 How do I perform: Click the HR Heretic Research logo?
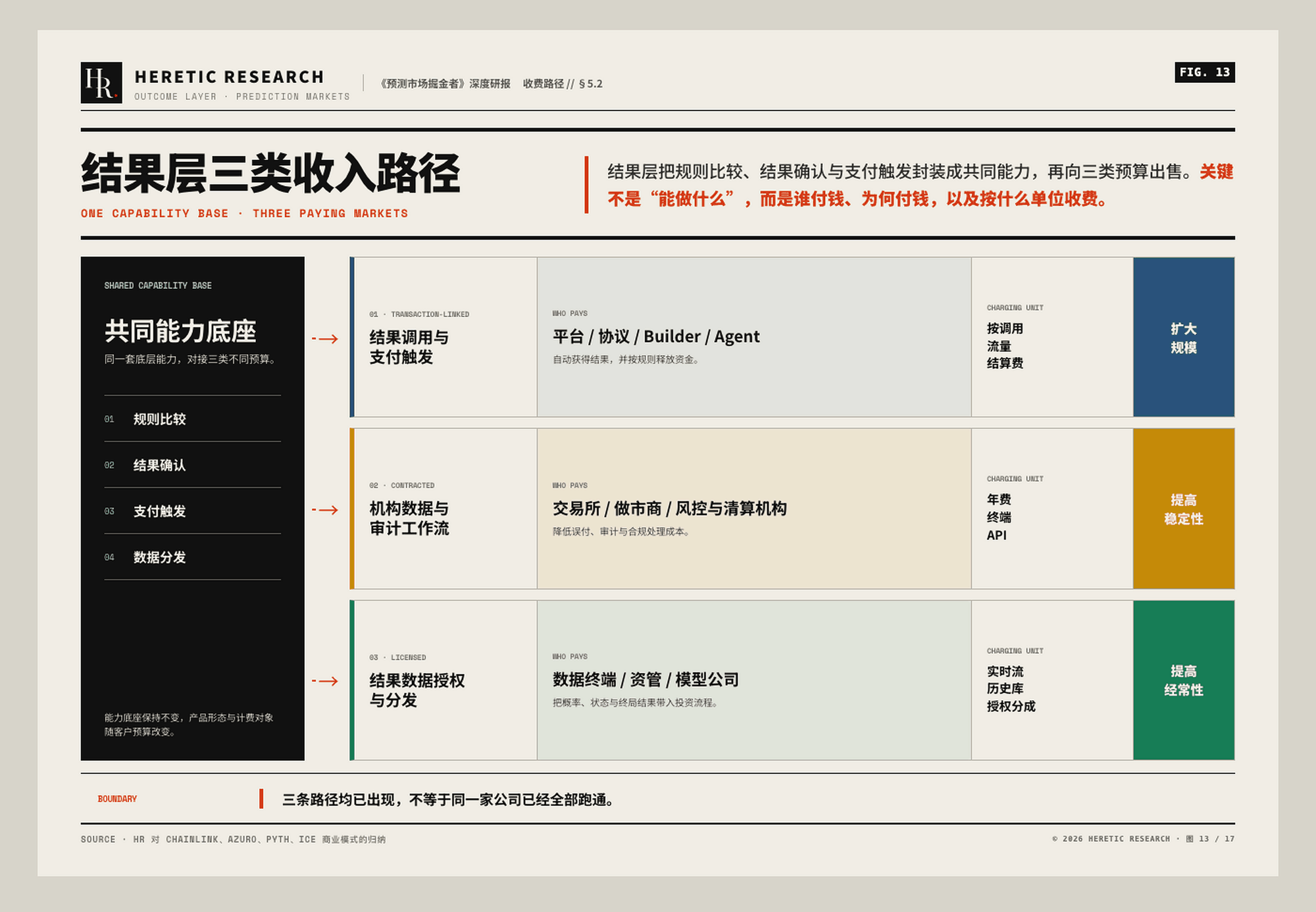pos(101,83)
